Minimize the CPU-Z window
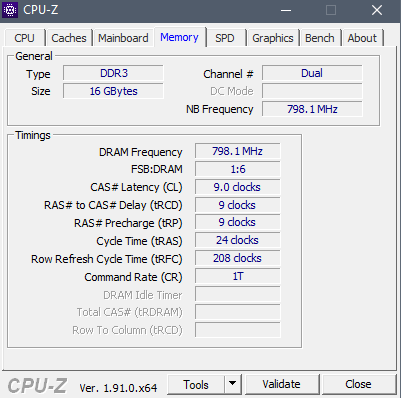Image resolution: width=401 pixels, height=398 pixels. pyautogui.click(x=286, y=11)
